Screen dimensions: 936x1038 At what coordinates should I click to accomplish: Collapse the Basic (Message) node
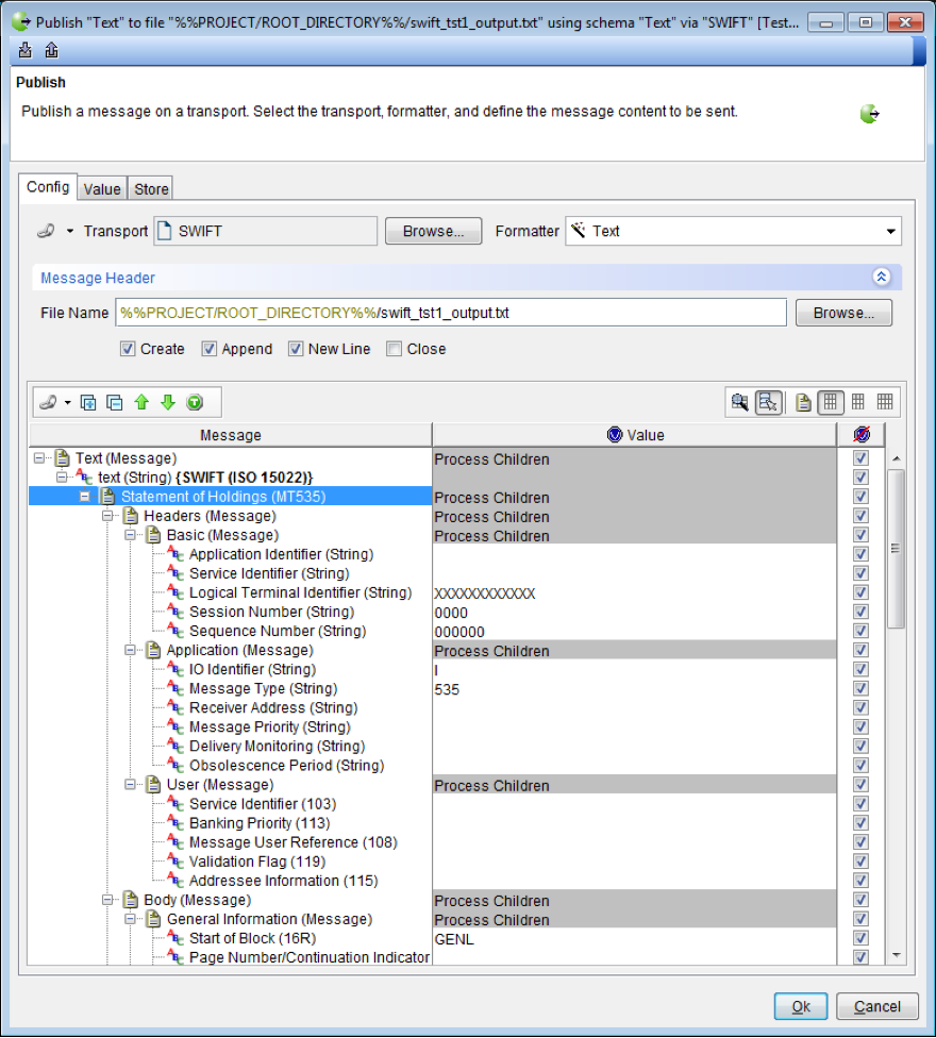tap(130, 535)
